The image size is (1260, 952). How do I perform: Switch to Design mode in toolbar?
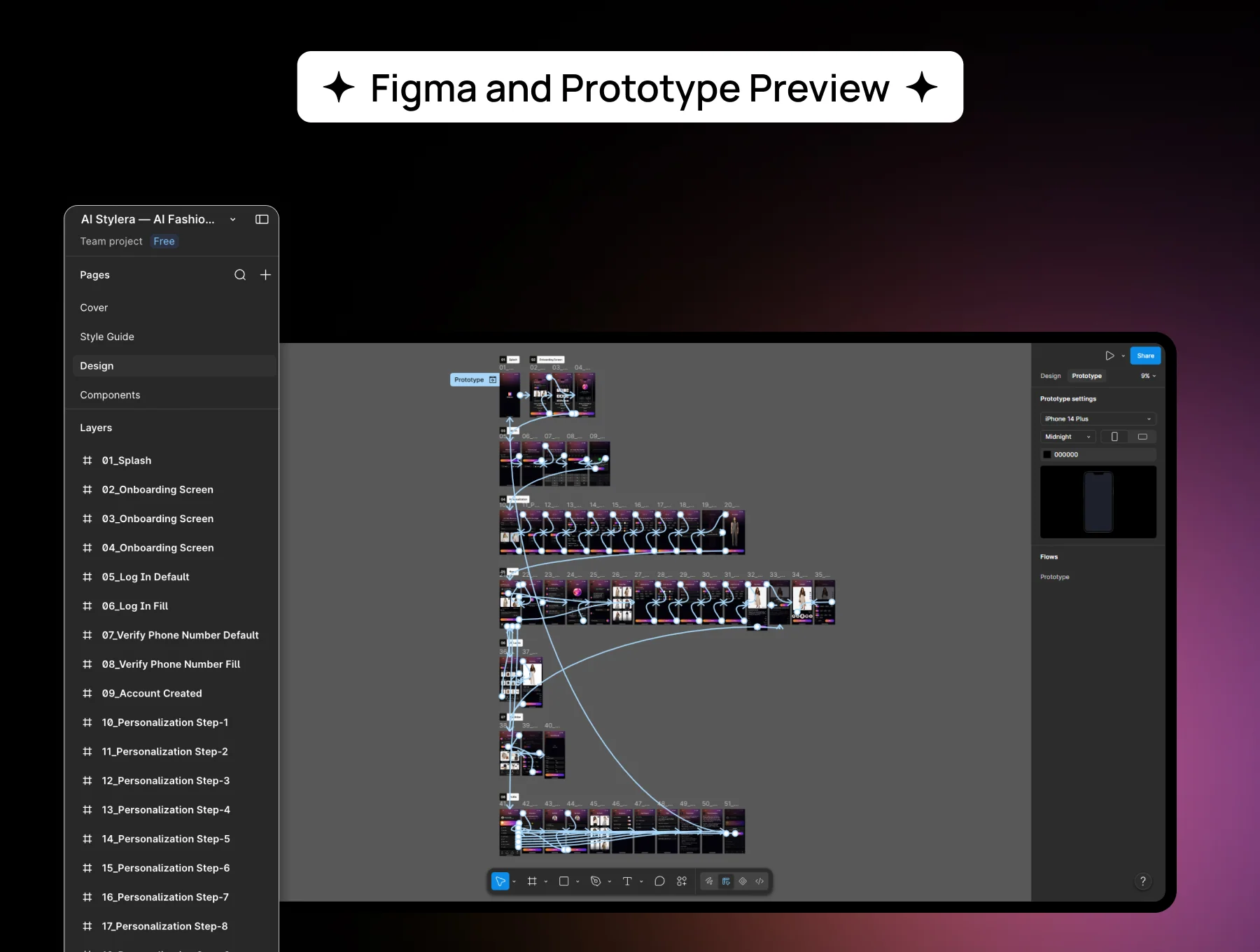726,881
